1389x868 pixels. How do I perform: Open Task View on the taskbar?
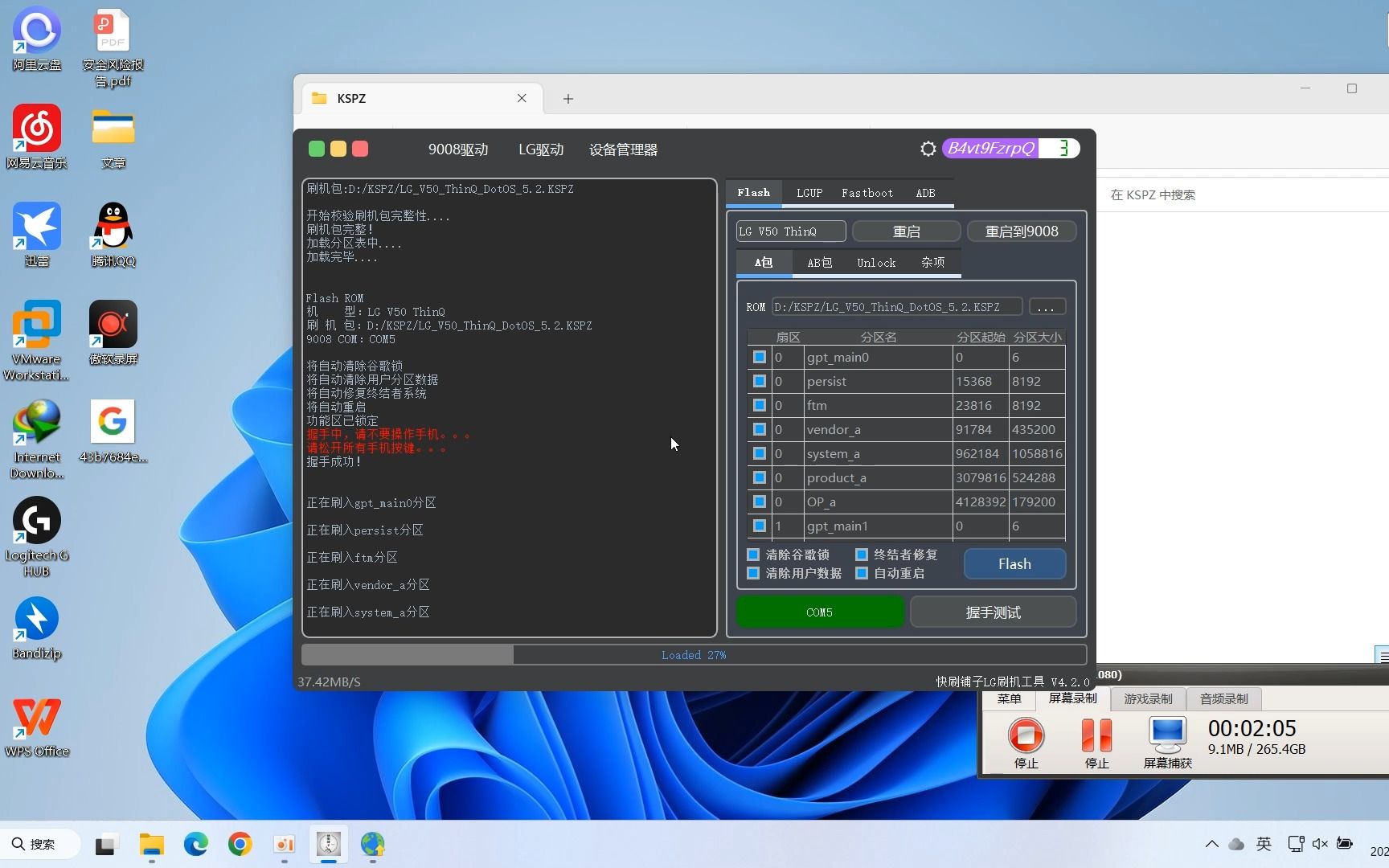click(x=106, y=844)
